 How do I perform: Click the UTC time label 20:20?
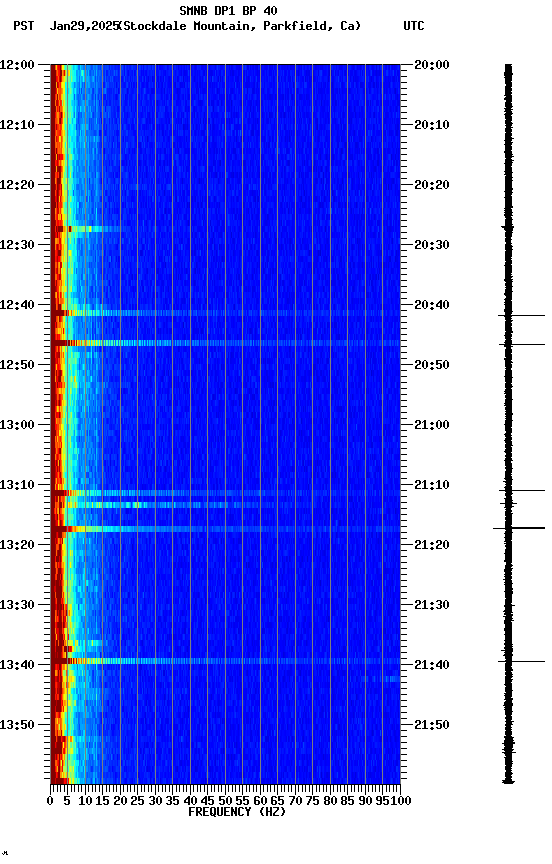[432, 185]
